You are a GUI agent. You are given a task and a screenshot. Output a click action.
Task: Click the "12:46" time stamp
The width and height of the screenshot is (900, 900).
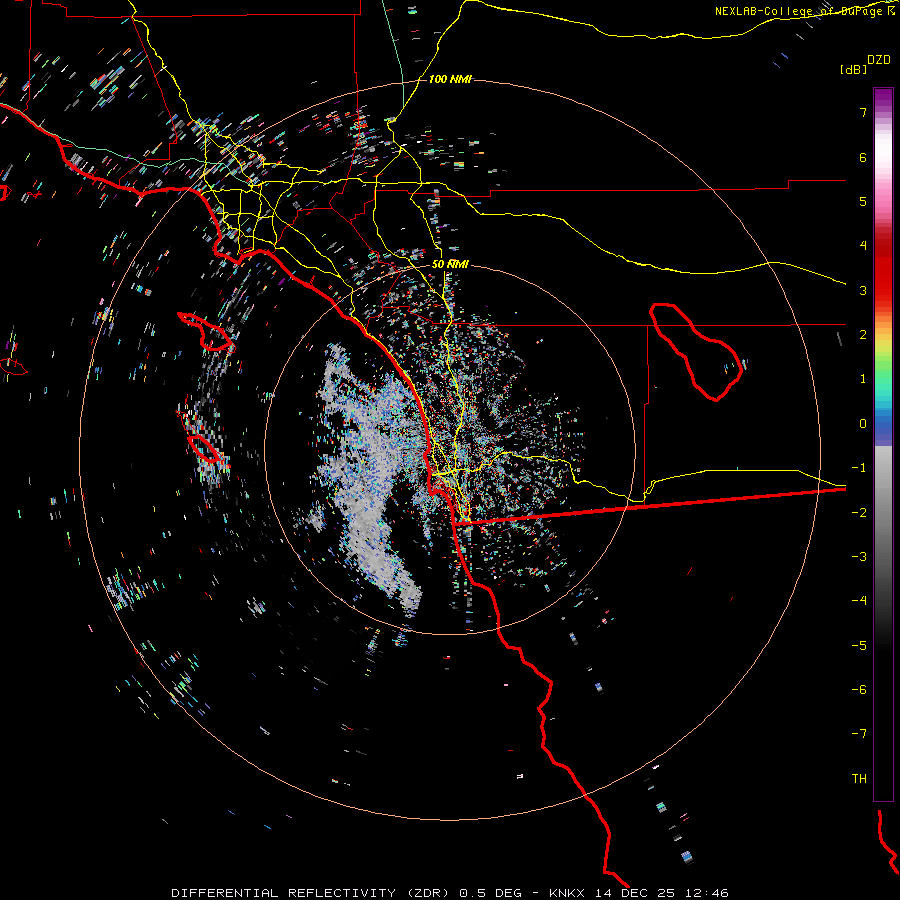705,893
